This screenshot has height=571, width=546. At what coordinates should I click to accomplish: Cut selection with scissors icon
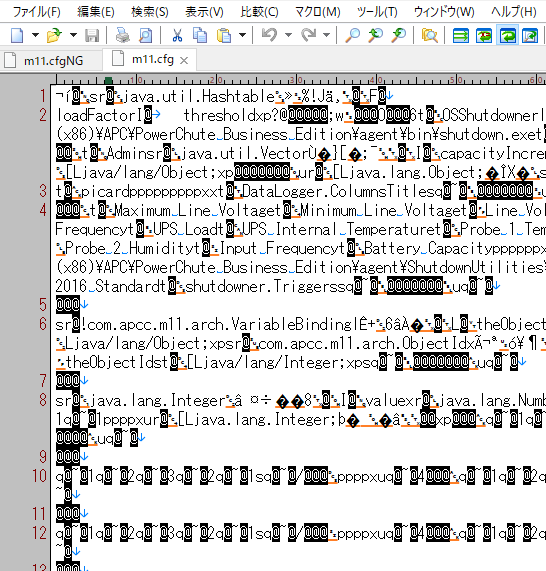(177, 35)
